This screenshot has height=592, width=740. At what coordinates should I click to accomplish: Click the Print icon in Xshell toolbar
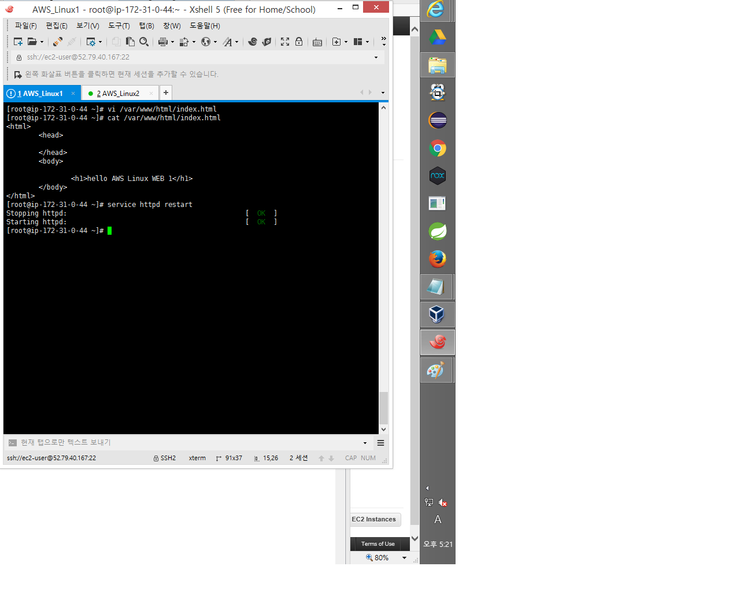[x=164, y=42]
